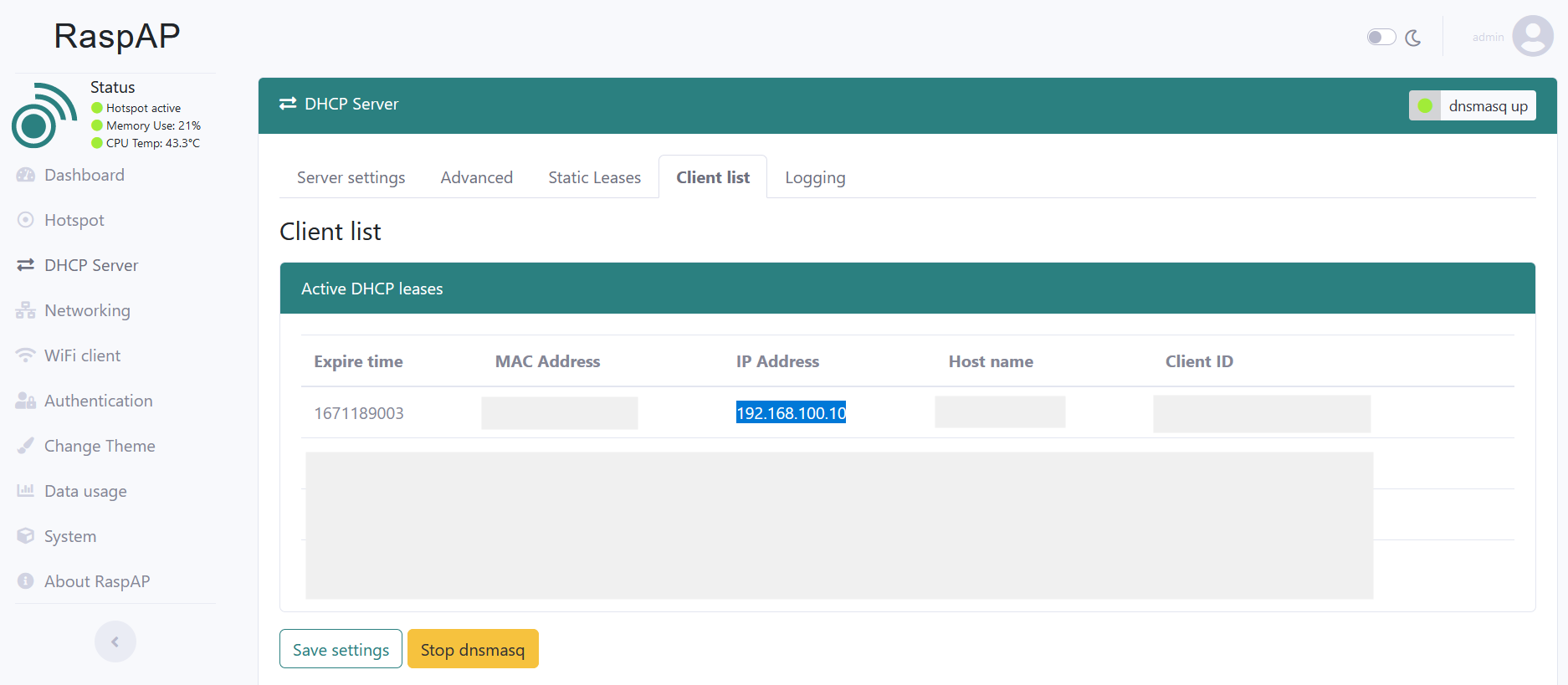This screenshot has height=685, width=1568.
Task: Click the expire time 1671189003
Action: 359,413
